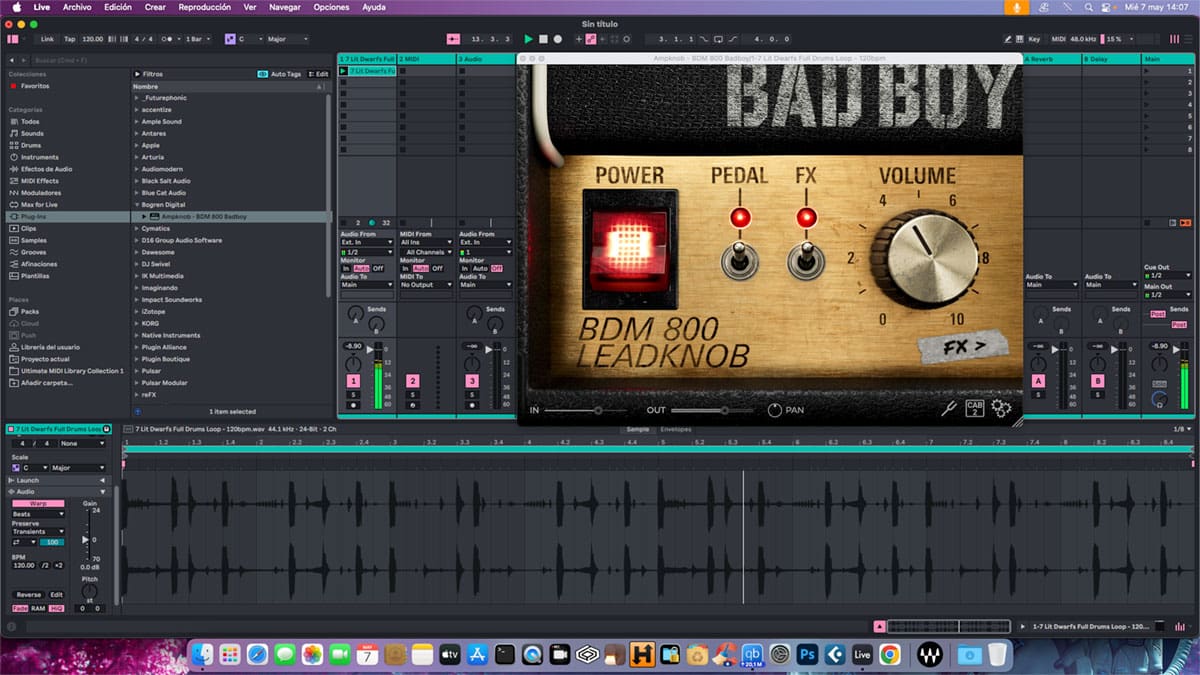This screenshot has height=675, width=1200.
Task: Select Clips category in browser
Action: pos(28,228)
